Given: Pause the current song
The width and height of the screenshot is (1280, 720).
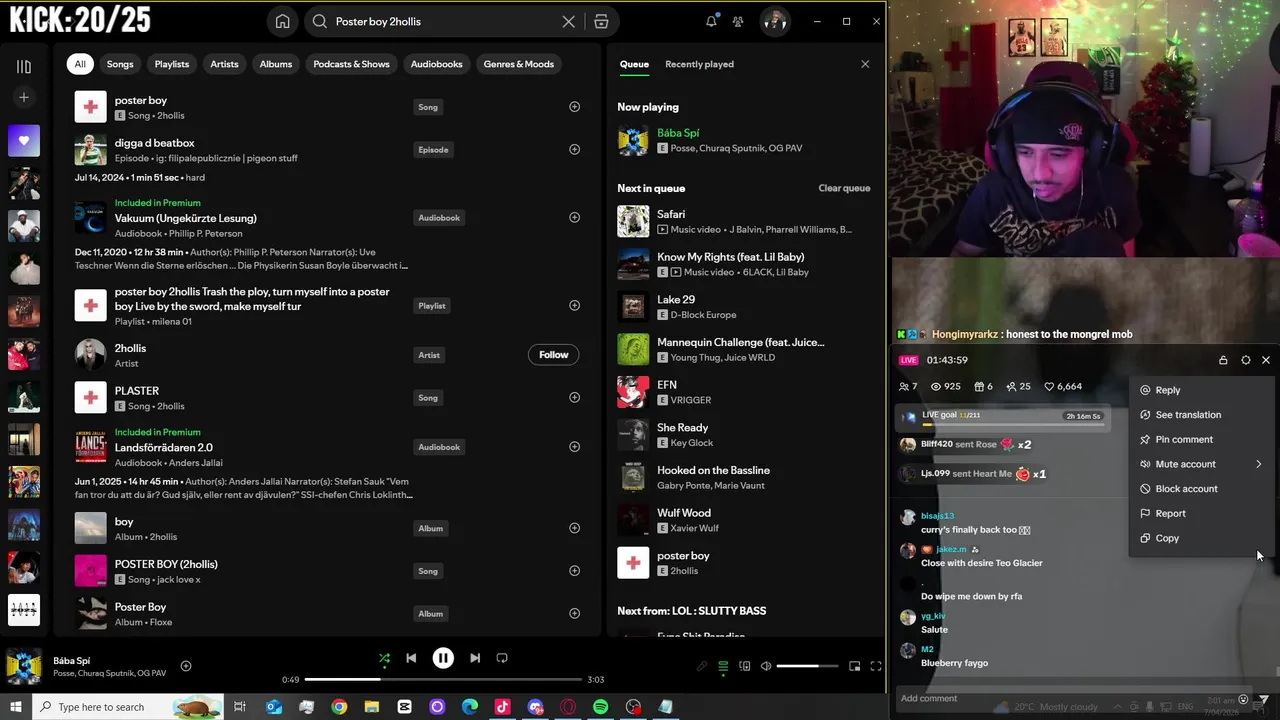Looking at the screenshot, I should pyautogui.click(x=443, y=658).
